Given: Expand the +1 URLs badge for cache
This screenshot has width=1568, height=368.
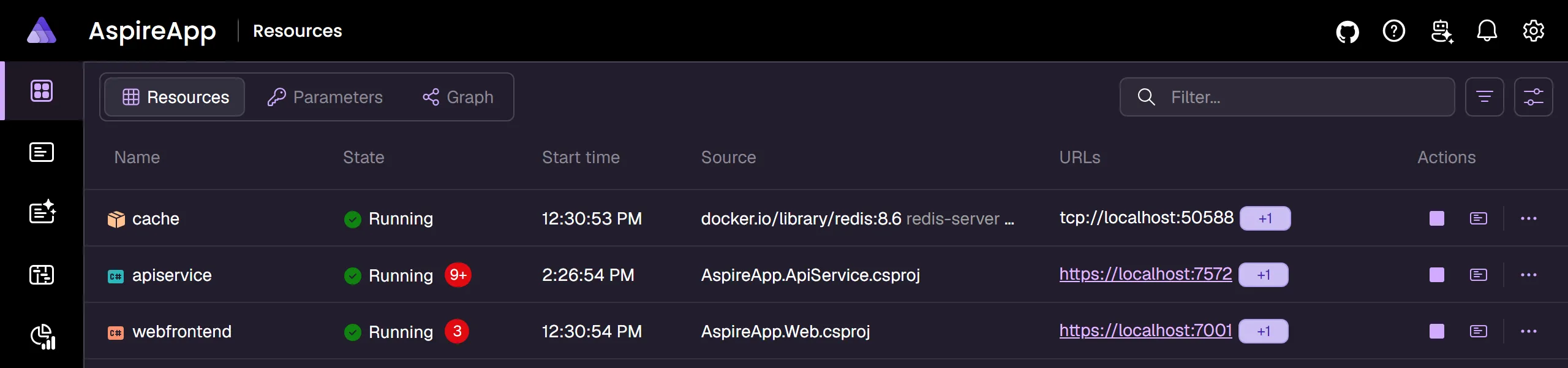Looking at the screenshot, I should click(x=1265, y=218).
